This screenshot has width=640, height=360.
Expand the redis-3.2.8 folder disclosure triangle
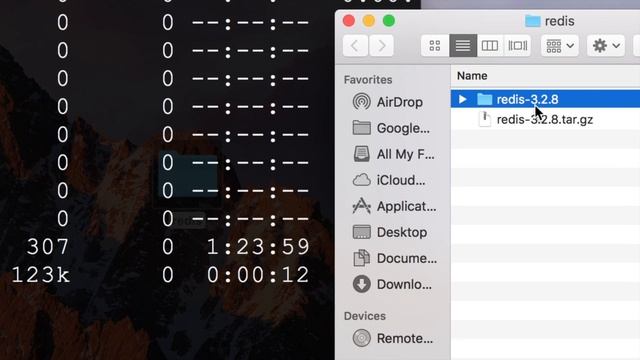(x=462, y=99)
